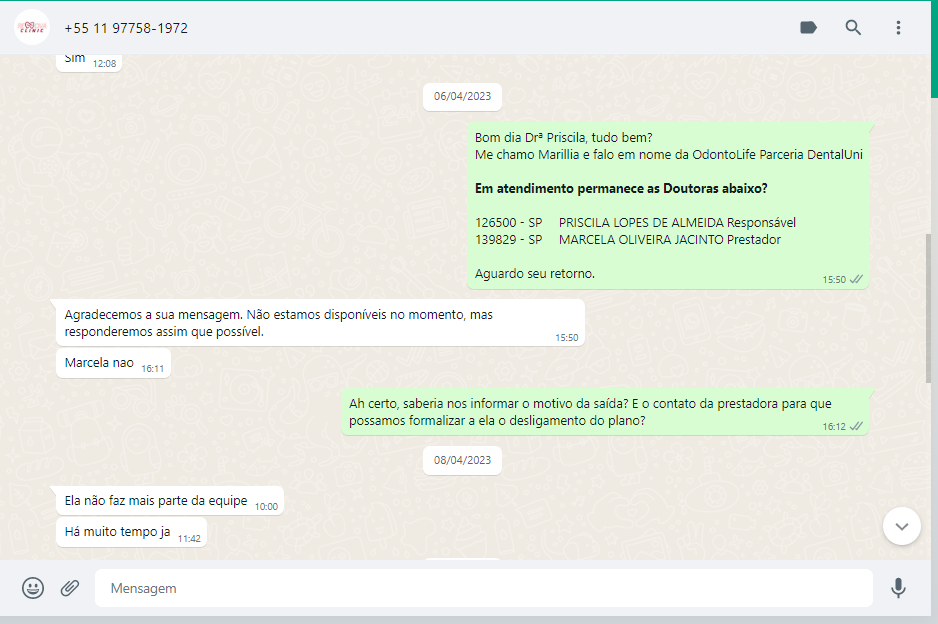Focus the Mensagem text field
Viewport: 938px width, 624px height.
(483, 588)
